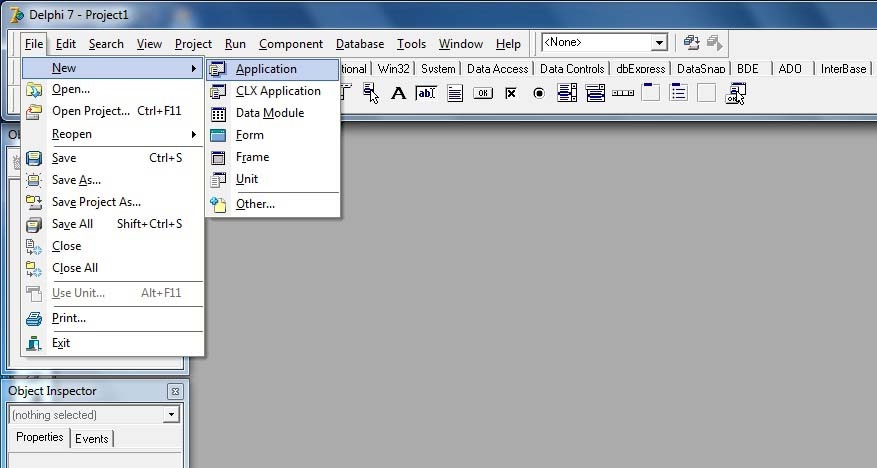Viewport: 877px width, 468px height.
Task: Select the Panel component icon
Action: click(x=706, y=92)
